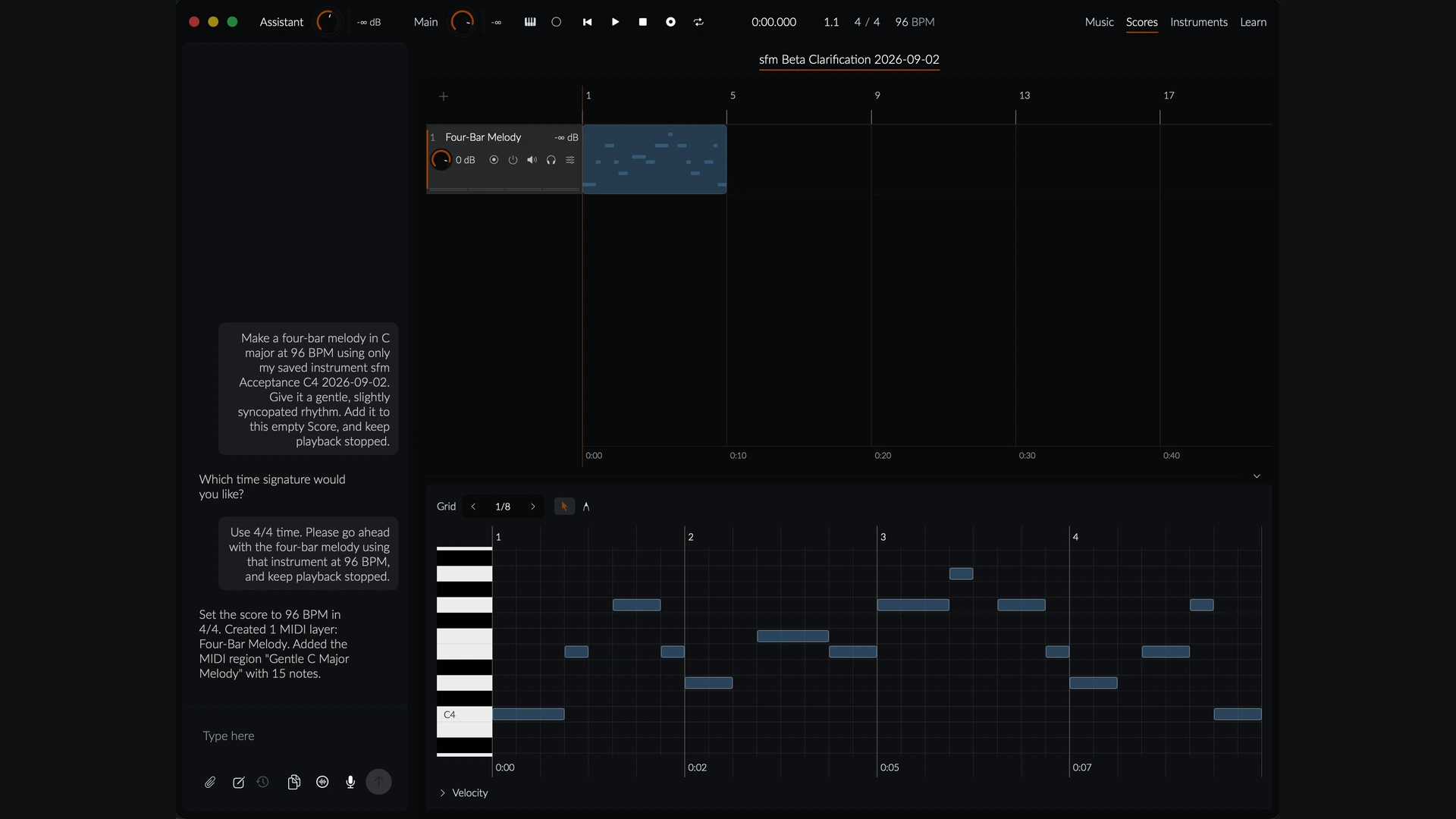The image size is (1456, 819).
Task: Expand the Velocity lane
Action: coord(463,792)
